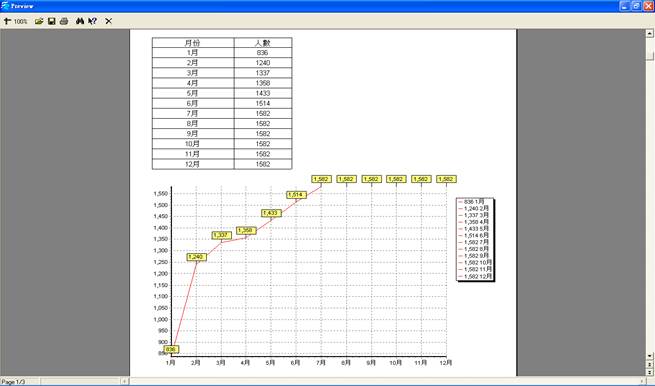
Task: Click the 1,582 12月 legend entry
Action: [475, 276]
